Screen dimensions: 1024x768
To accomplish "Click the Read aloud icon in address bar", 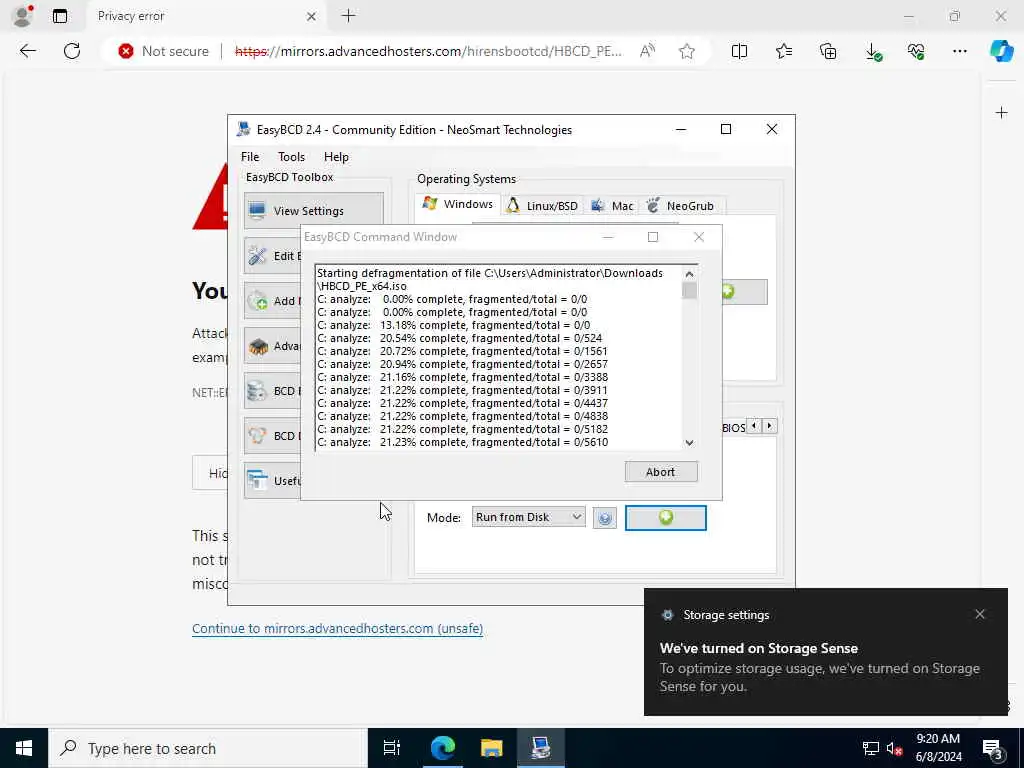I will [x=647, y=51].
